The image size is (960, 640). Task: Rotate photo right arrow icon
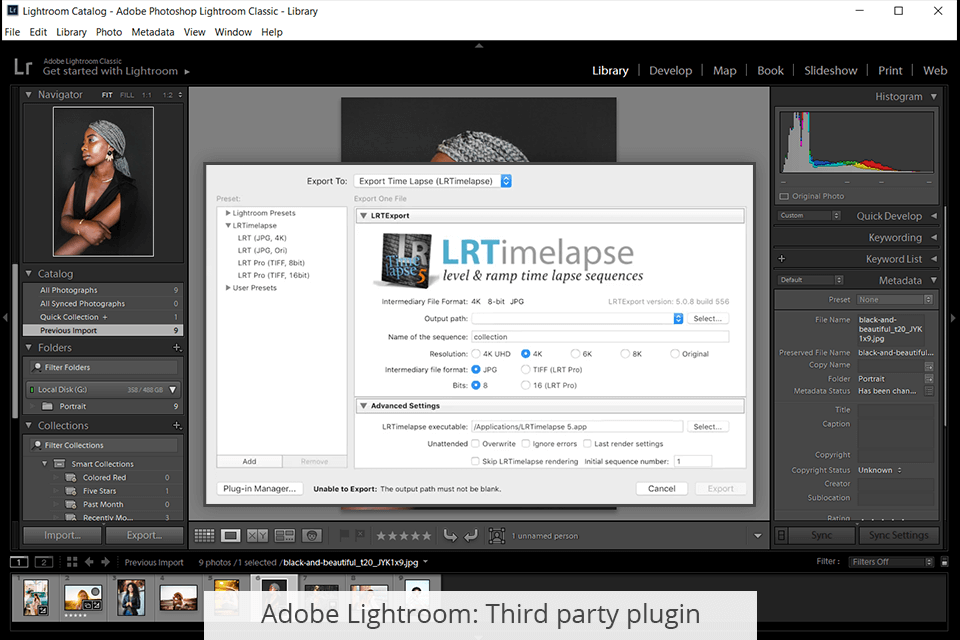pyautogui.click(x=471, y=536)
